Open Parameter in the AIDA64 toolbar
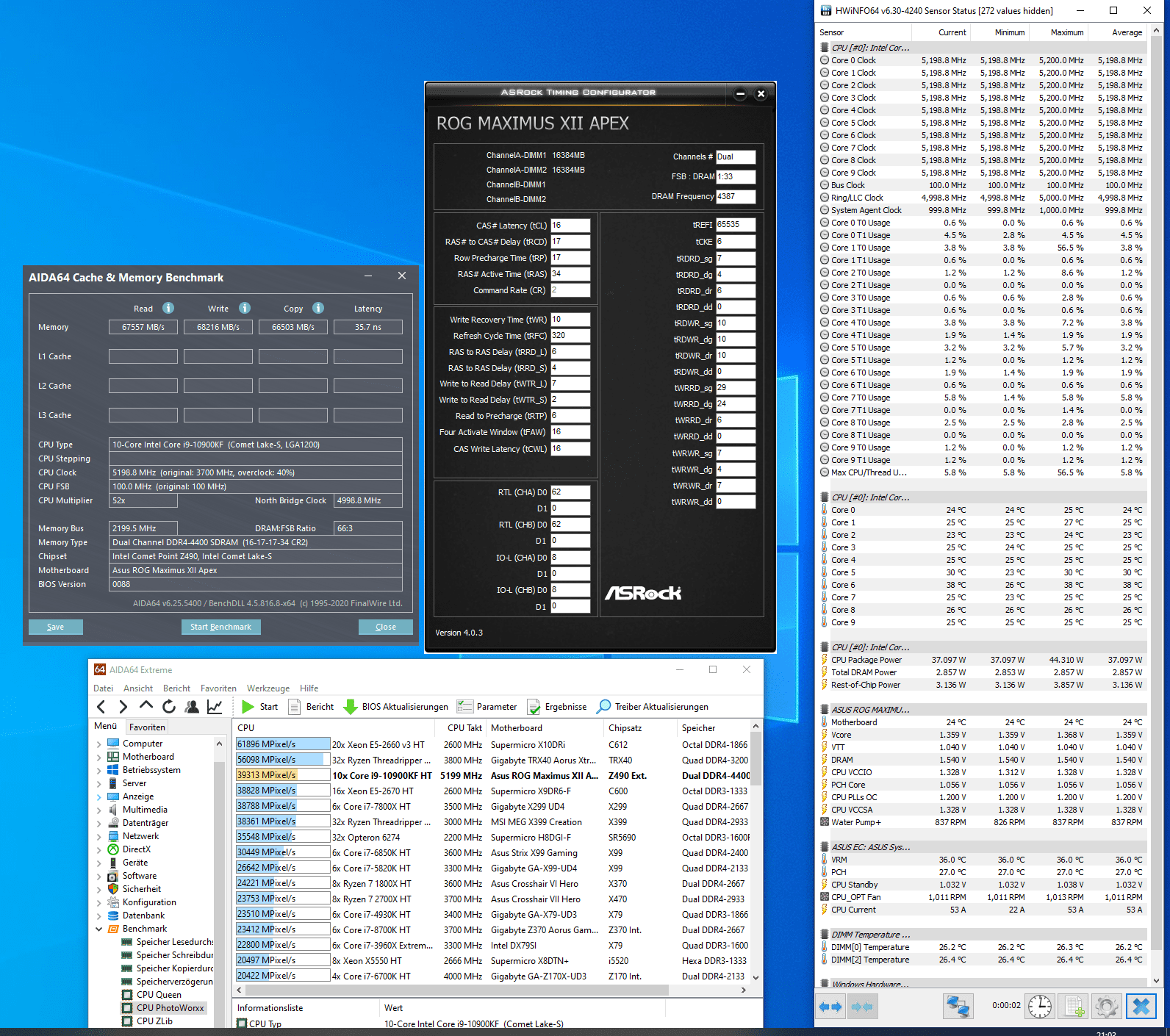This screenshot has height=1036, width=1170. point(487,707)
